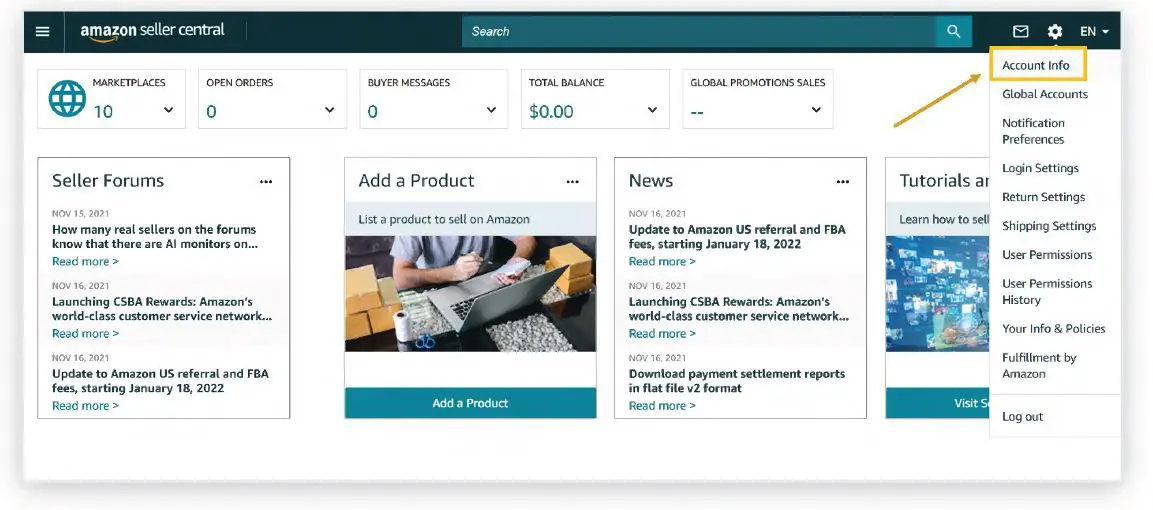Image resolution: width=1153 pixels, height=510 pixels.
Task: Open the hamburger navigation menu
Action: (x=43, y=32)
